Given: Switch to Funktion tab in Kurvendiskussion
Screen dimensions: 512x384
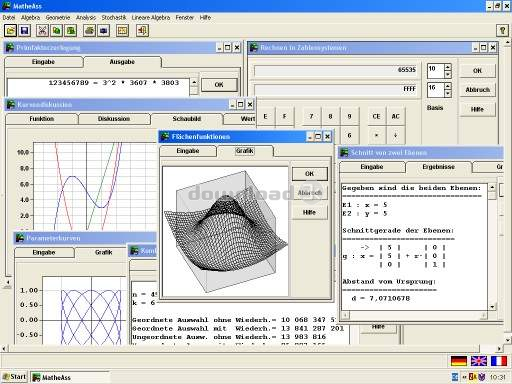Looking at the screenshot, I should point(41,119).
